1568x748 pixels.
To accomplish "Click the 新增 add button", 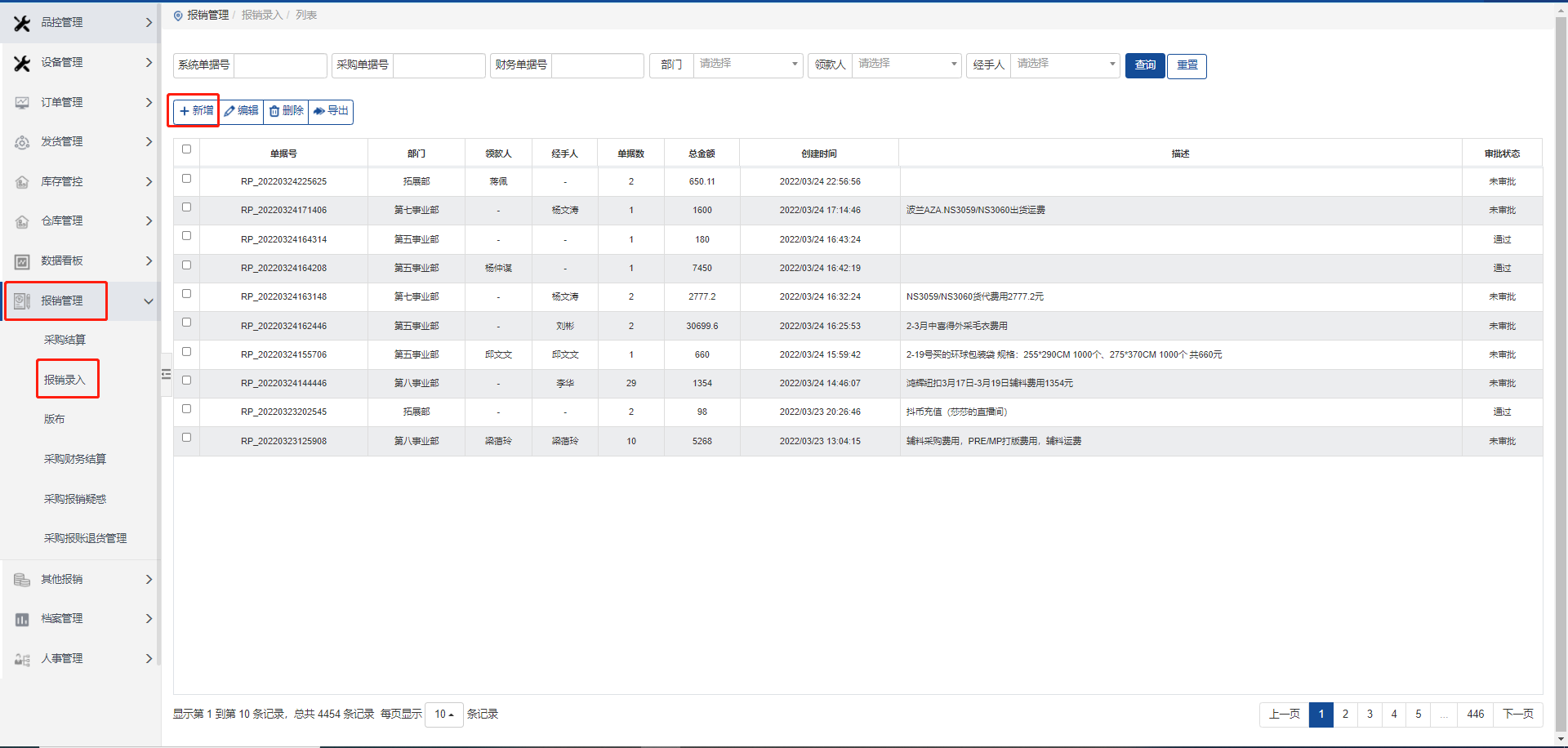I will (196, 111).
